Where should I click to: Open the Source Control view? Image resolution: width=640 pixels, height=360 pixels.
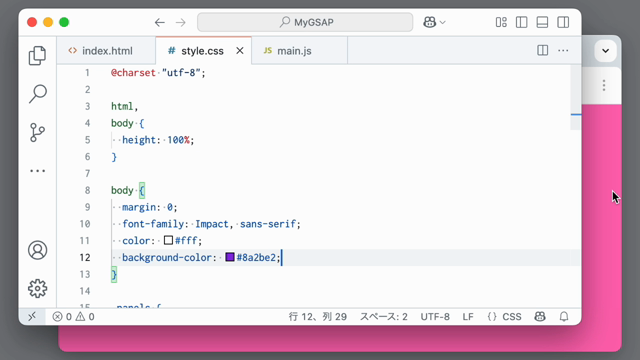click(x=37, y=133)
